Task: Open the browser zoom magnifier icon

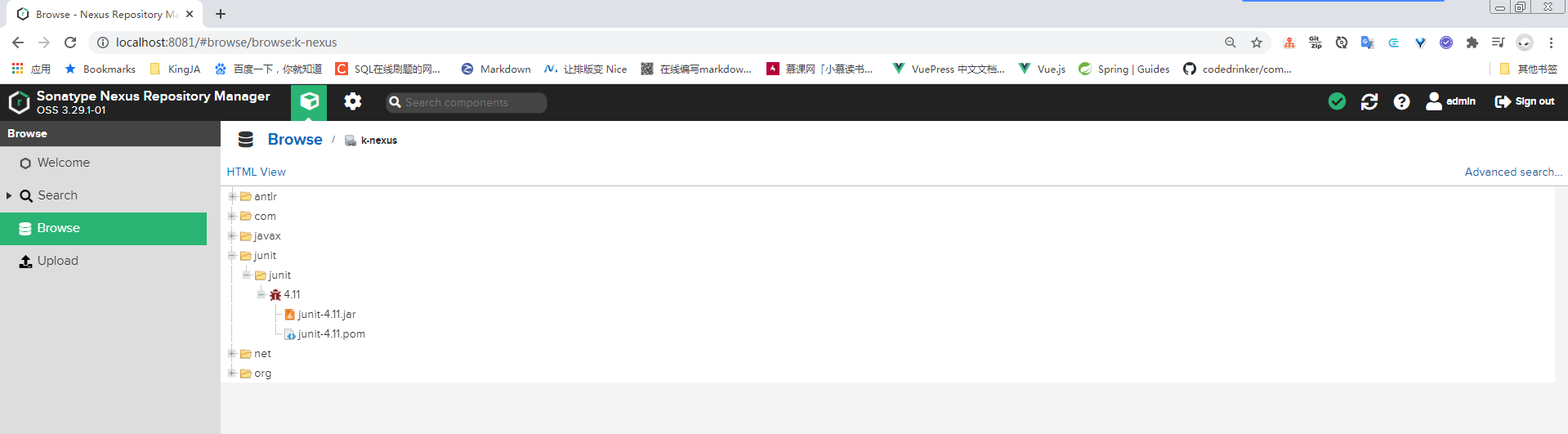Action: tap(1231, 43)
